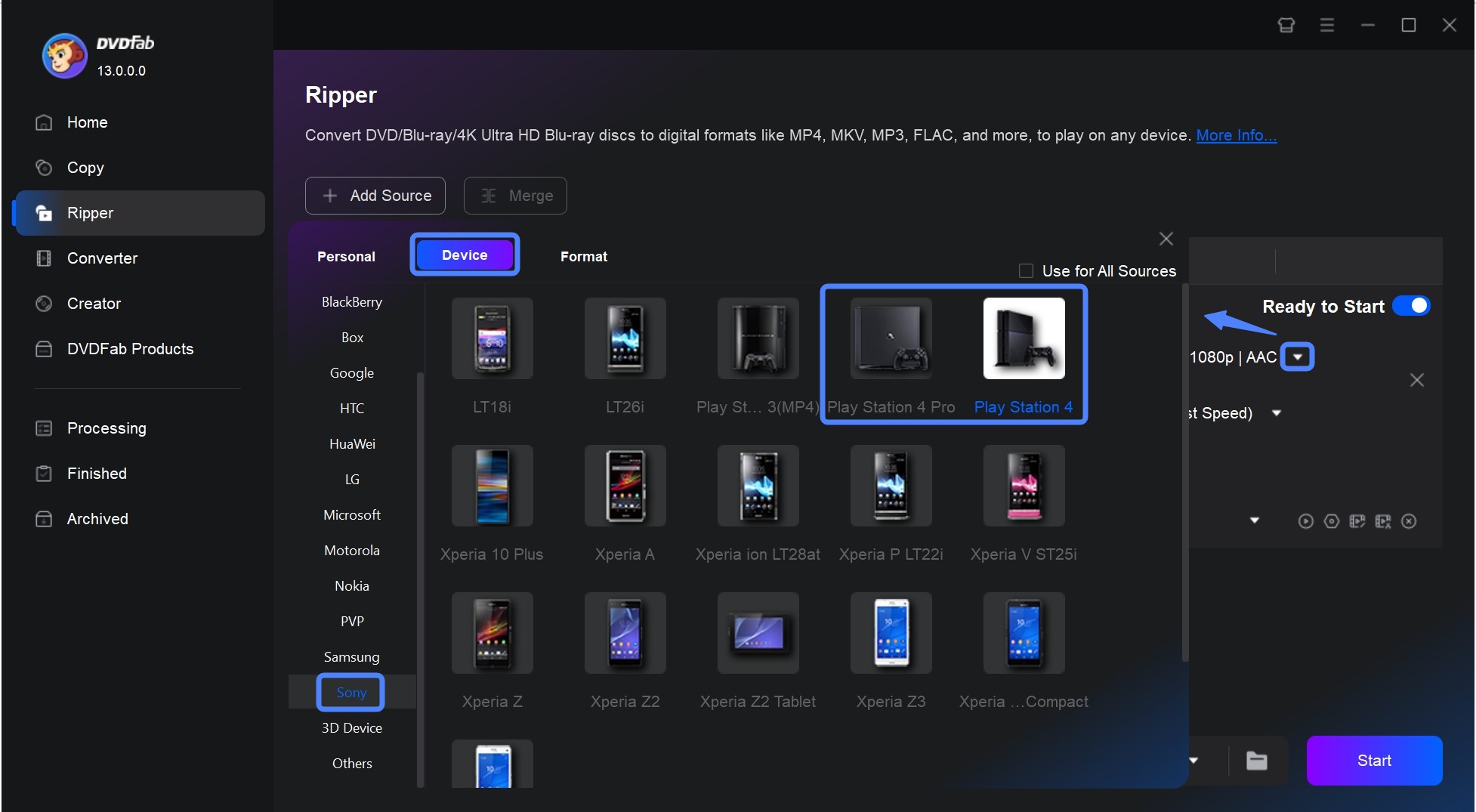
Task: Click the Add Source button
Action: [375, 195]
